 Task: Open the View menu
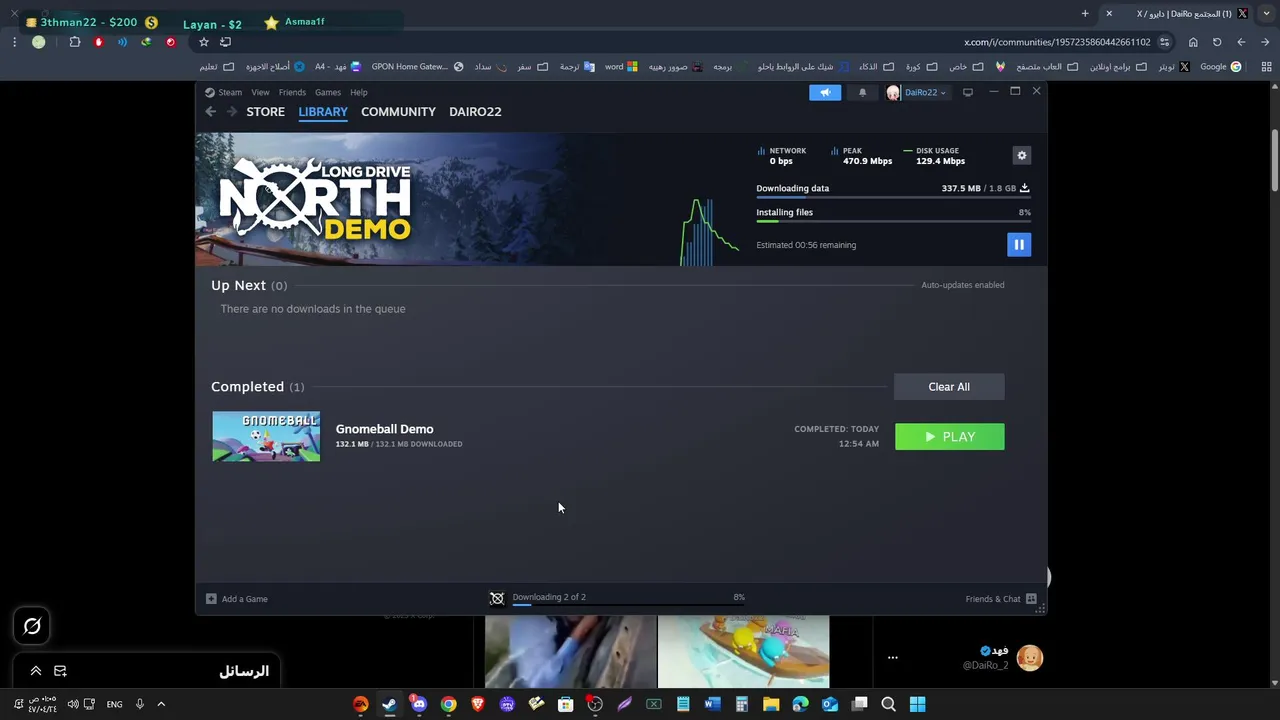260,92
